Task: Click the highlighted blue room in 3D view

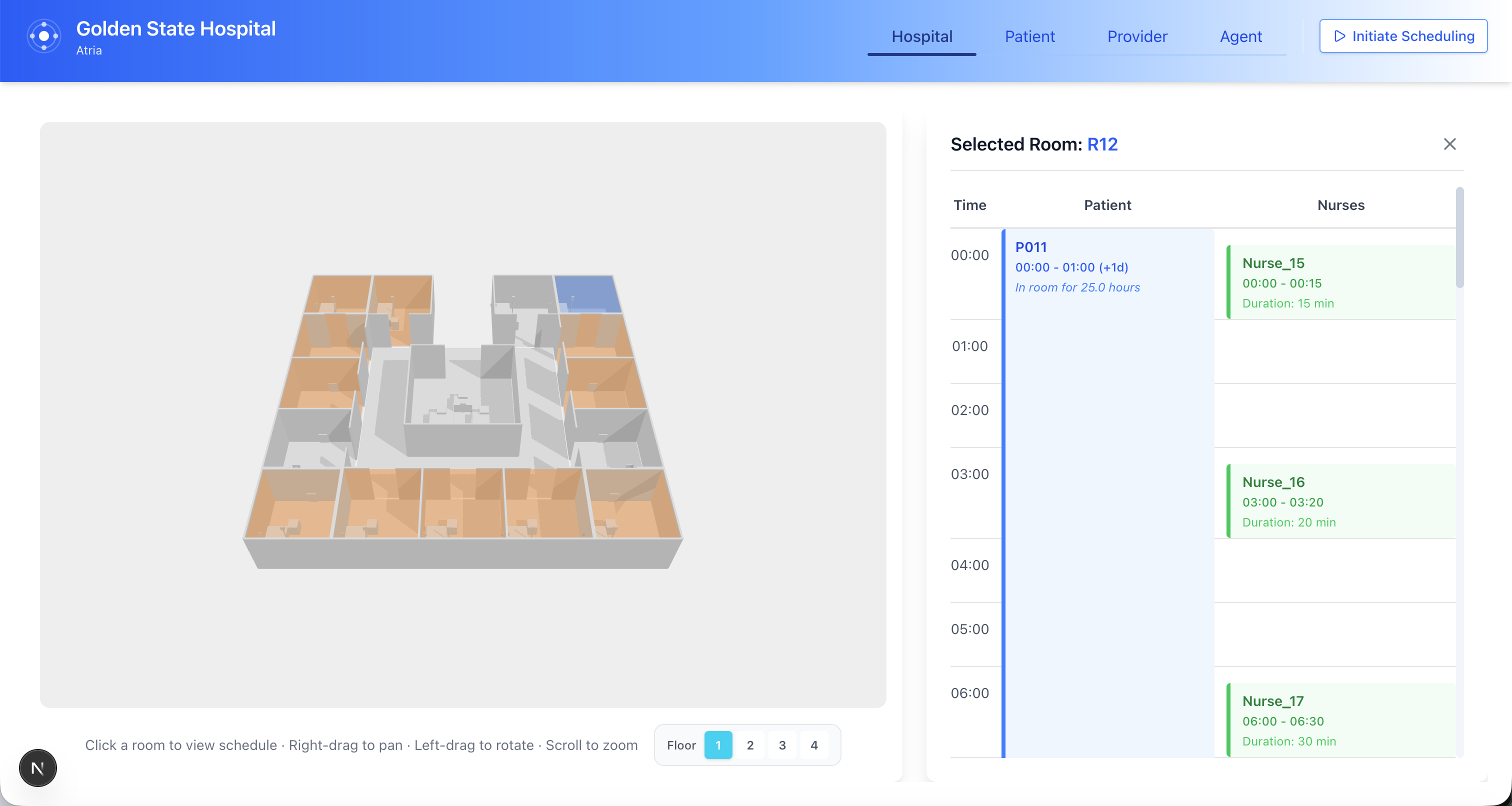Action: [x=587, y=292]
